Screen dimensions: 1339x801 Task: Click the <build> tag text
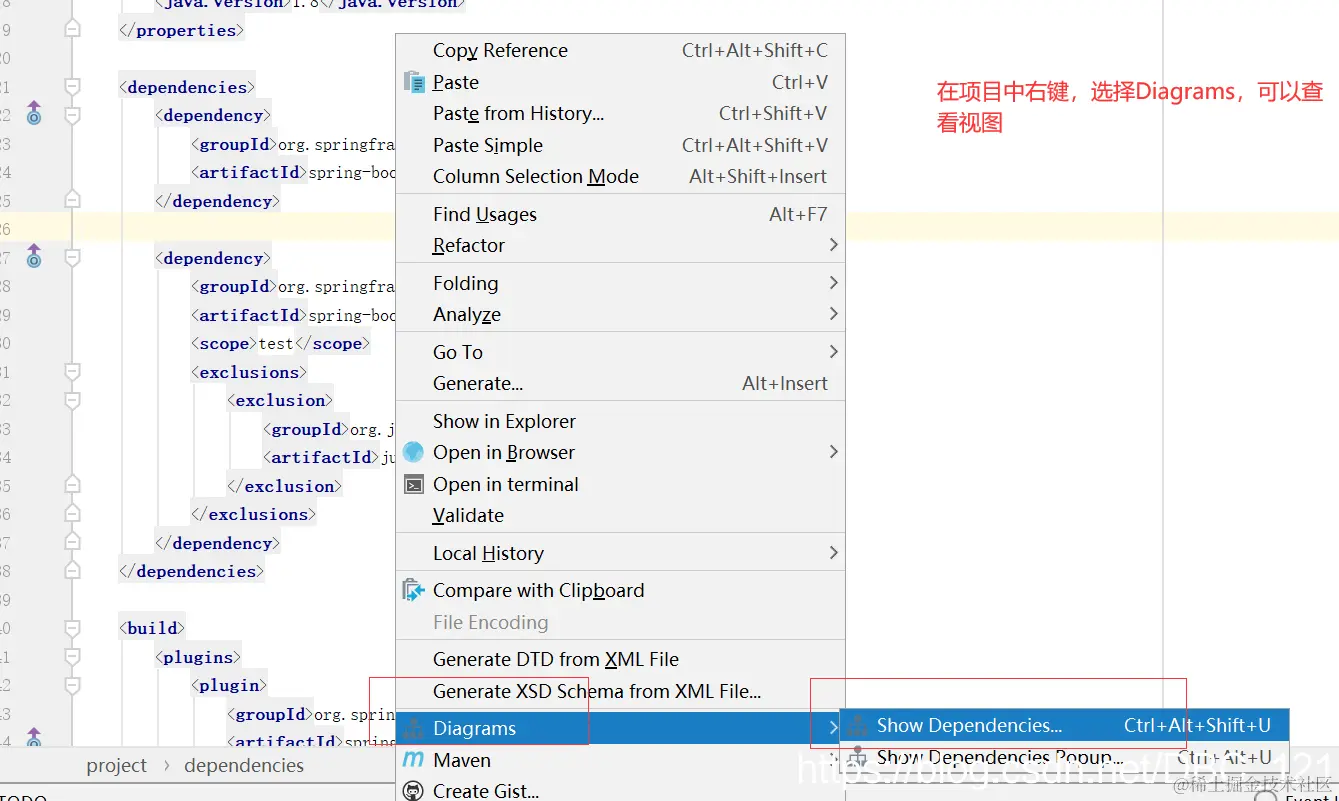(x=152, y=628)
